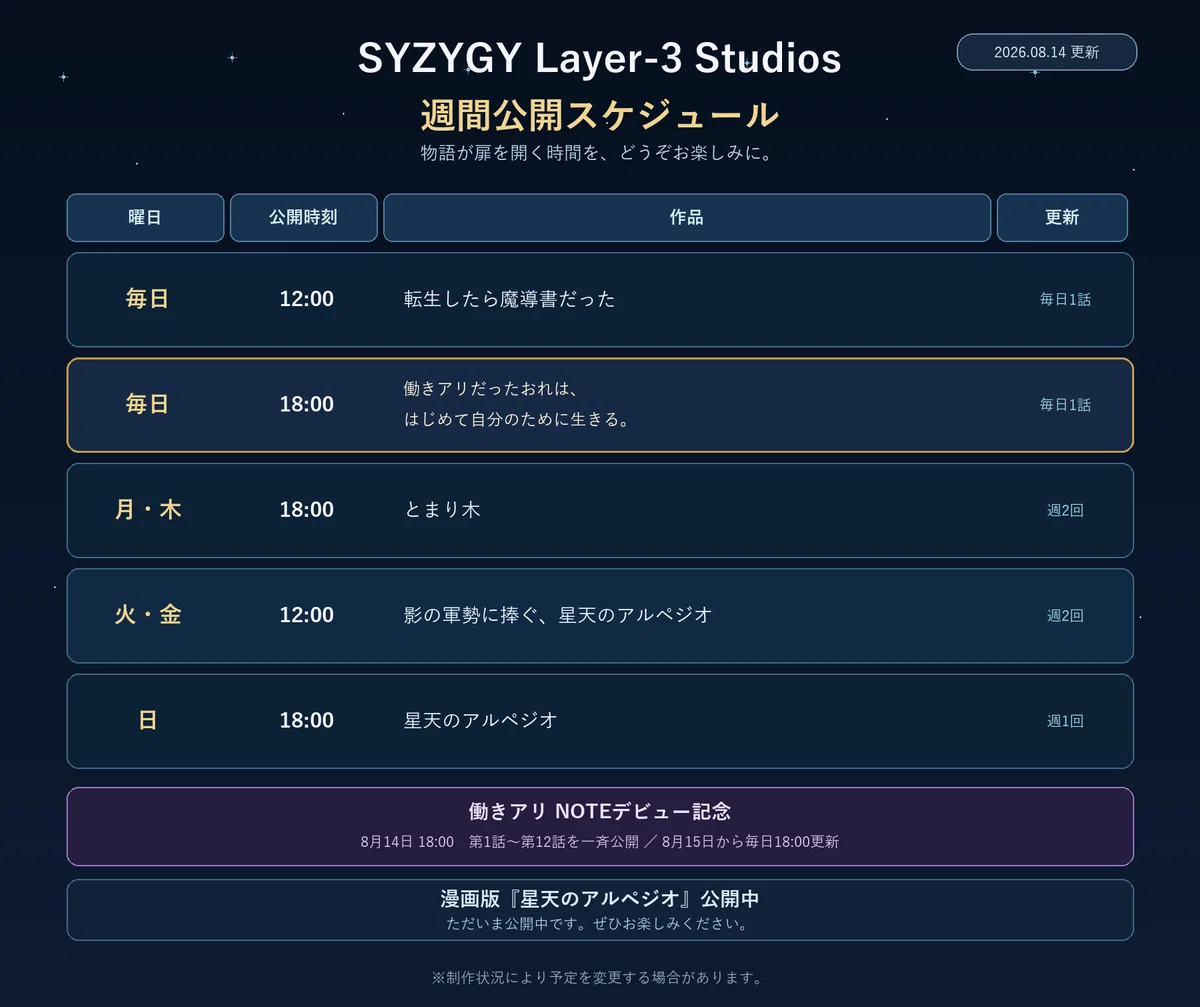This screenshot has width=1200, height=1007.
Task: Select the "火・金" day cell
Action: 147,615
